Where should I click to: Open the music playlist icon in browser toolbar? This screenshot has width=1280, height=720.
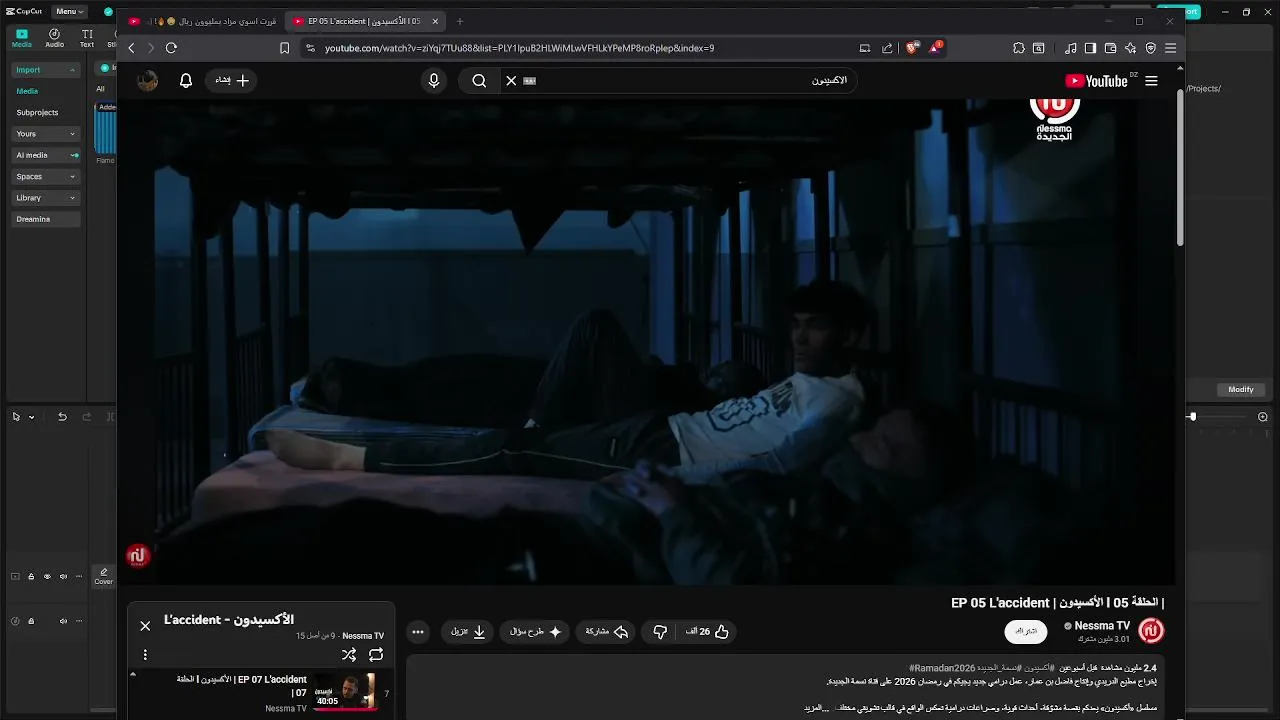(1071, 48)
